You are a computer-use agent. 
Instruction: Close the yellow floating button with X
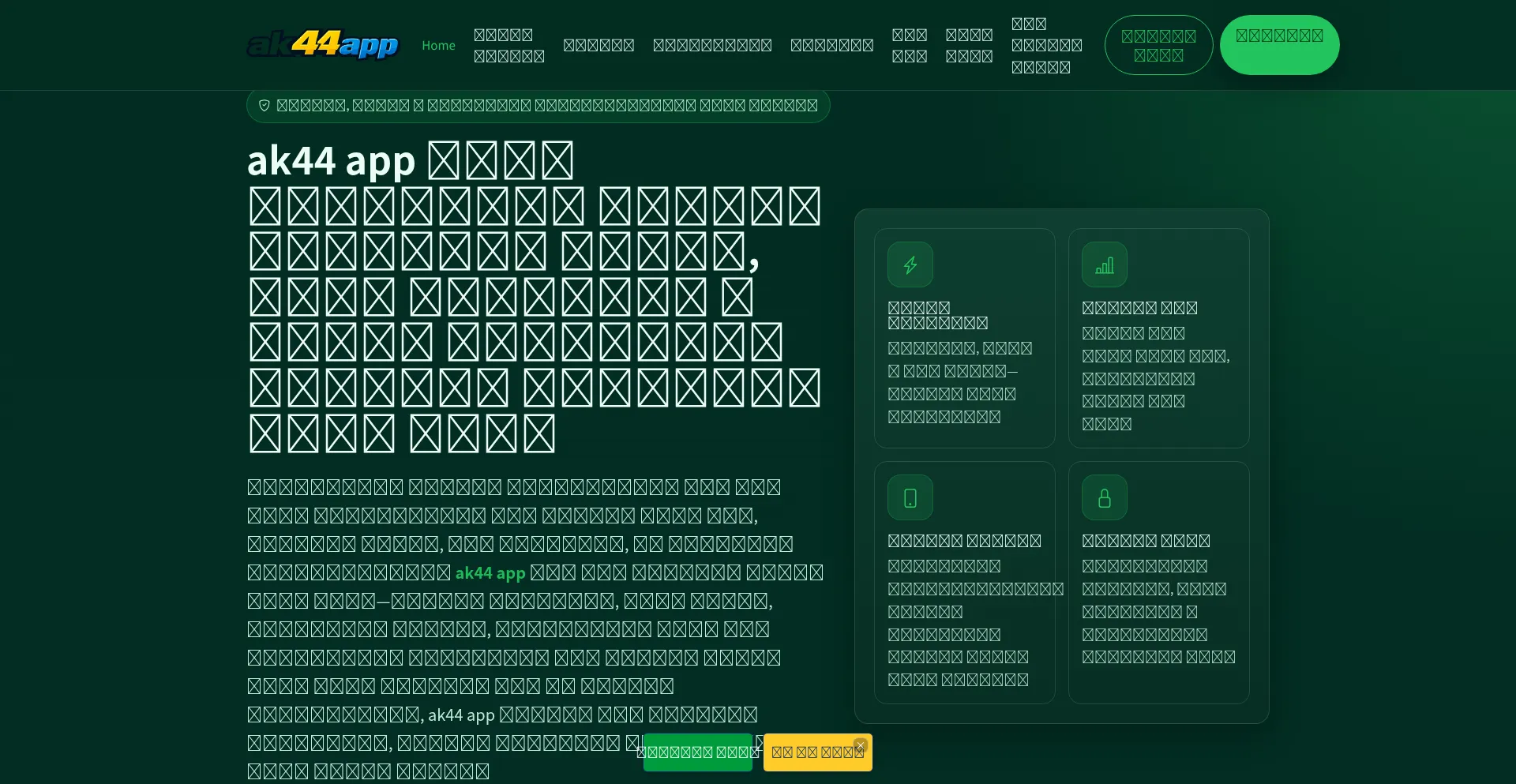pos(861,745)
